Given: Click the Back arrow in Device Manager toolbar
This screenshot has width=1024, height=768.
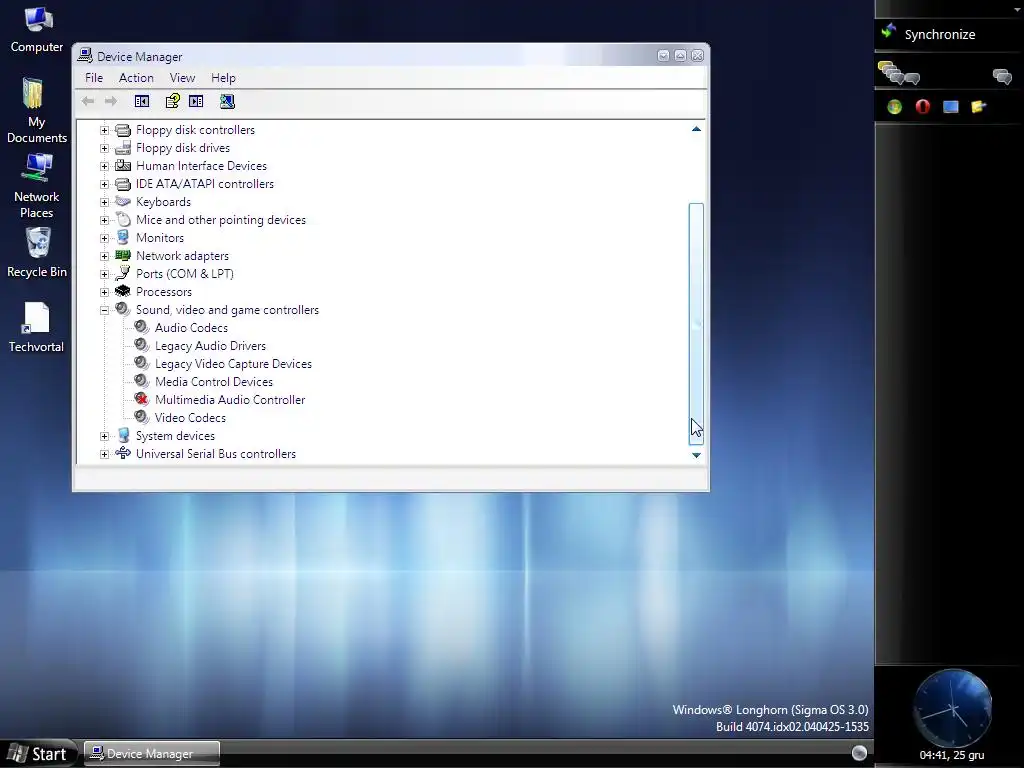Looking at the screenshot, I should (x=88, y=101).
